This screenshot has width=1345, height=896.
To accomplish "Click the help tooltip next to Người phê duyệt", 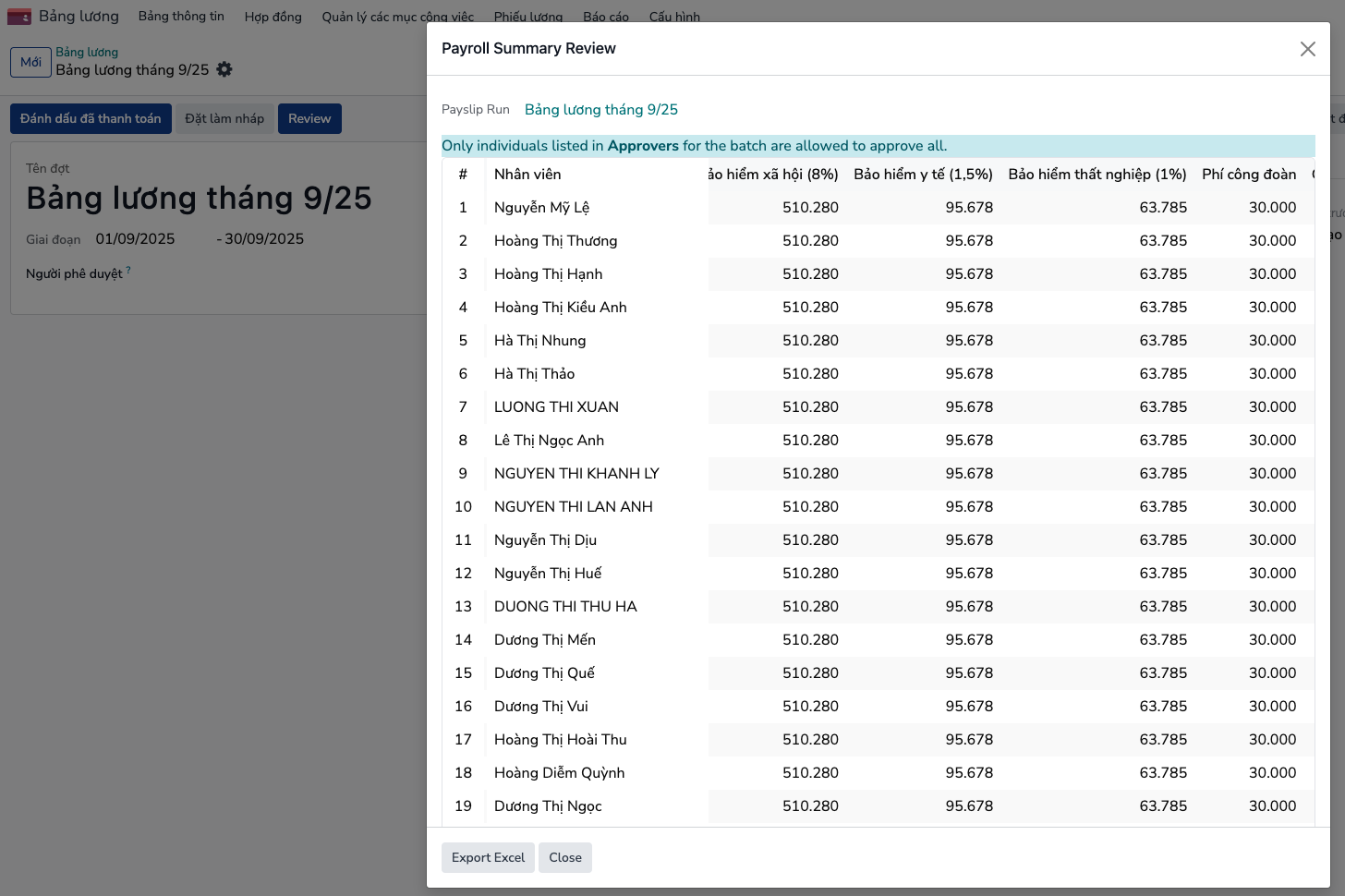I will [x=128, y=271].
